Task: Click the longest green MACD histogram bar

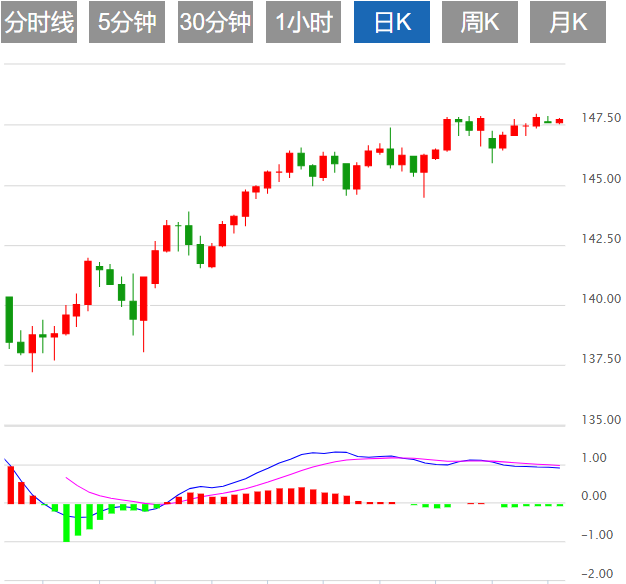Action: point(67,522)
